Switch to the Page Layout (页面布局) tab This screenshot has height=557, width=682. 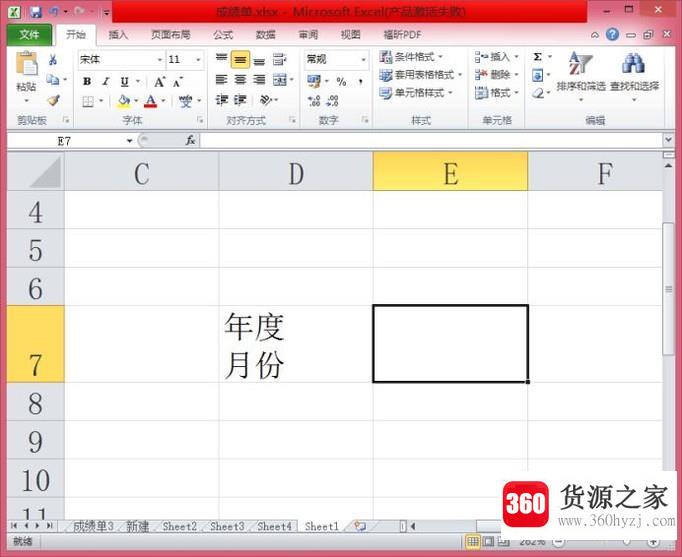(x=170, y=35)
